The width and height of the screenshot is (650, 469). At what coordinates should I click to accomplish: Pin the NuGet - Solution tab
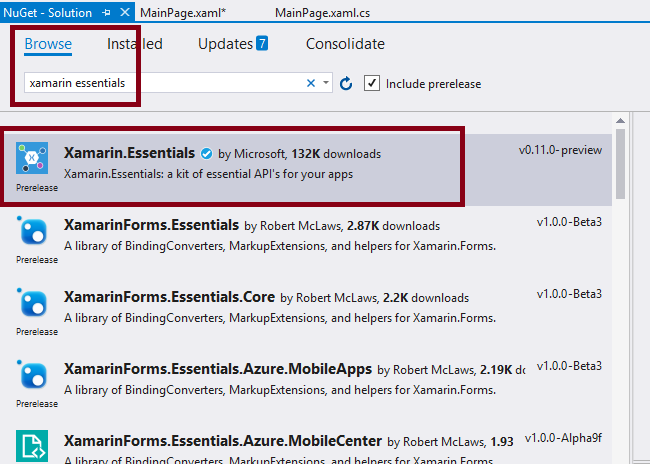coord(107,11)
